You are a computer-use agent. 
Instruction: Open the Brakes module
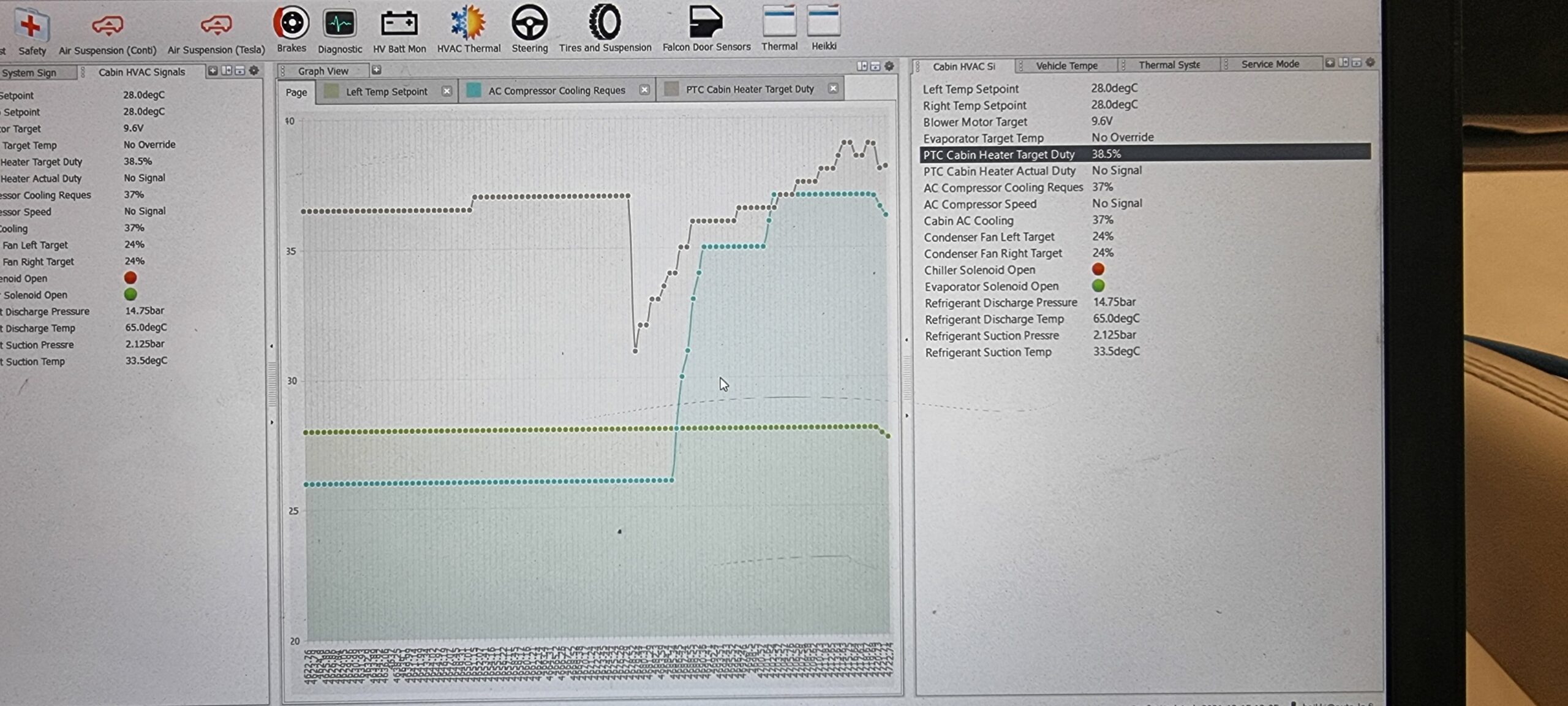[292, 29]
